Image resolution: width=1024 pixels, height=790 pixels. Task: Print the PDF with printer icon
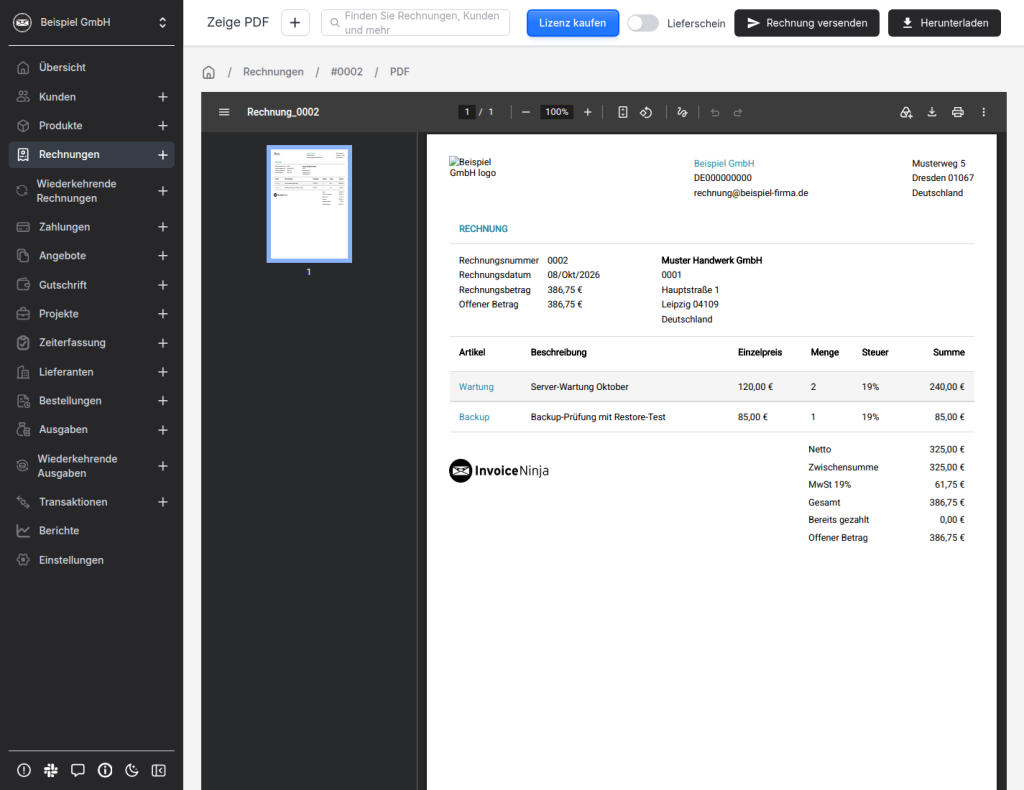(957, 112)
